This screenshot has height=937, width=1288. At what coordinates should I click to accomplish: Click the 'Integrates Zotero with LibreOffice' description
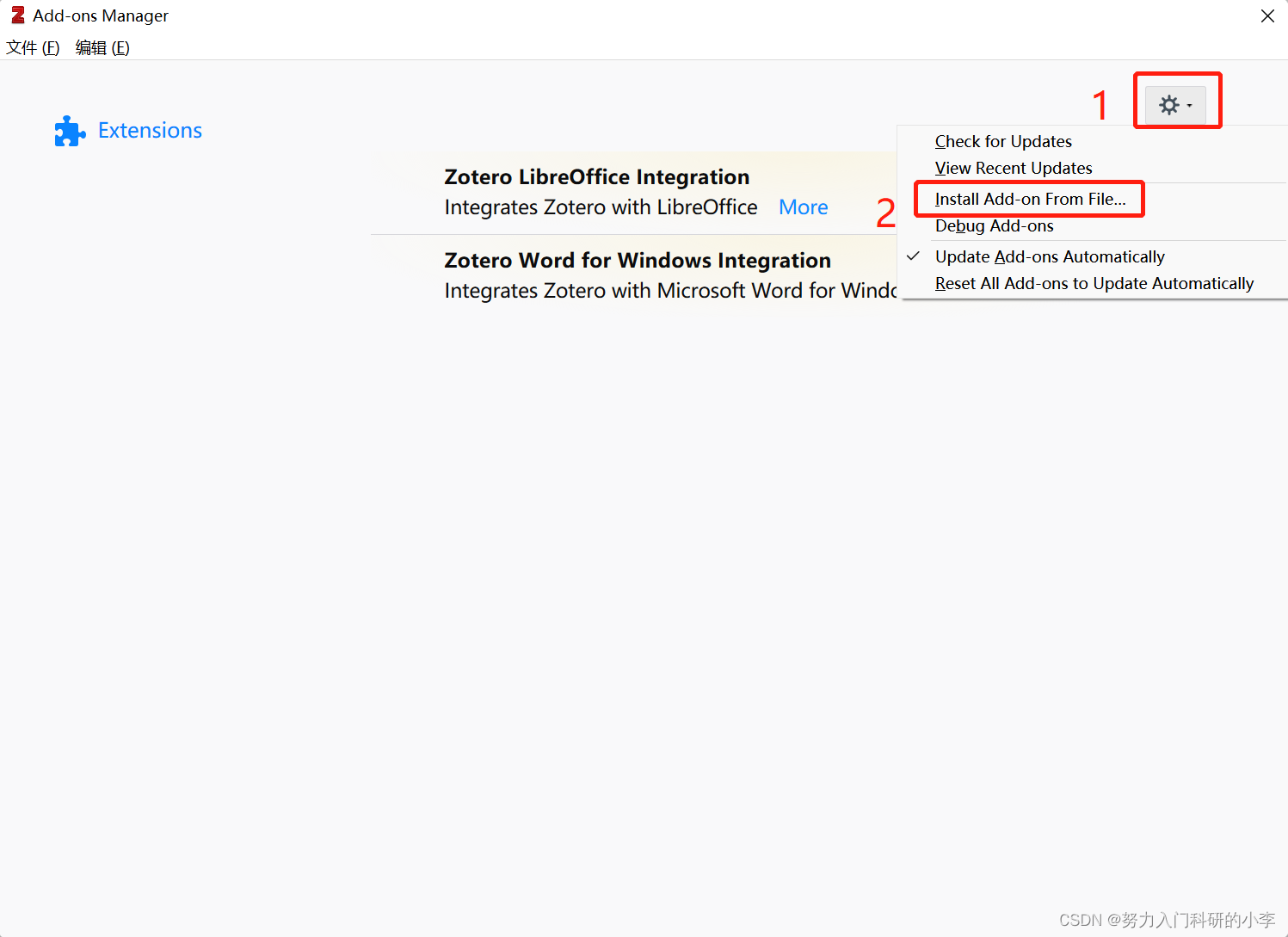[x=601, y=207]
